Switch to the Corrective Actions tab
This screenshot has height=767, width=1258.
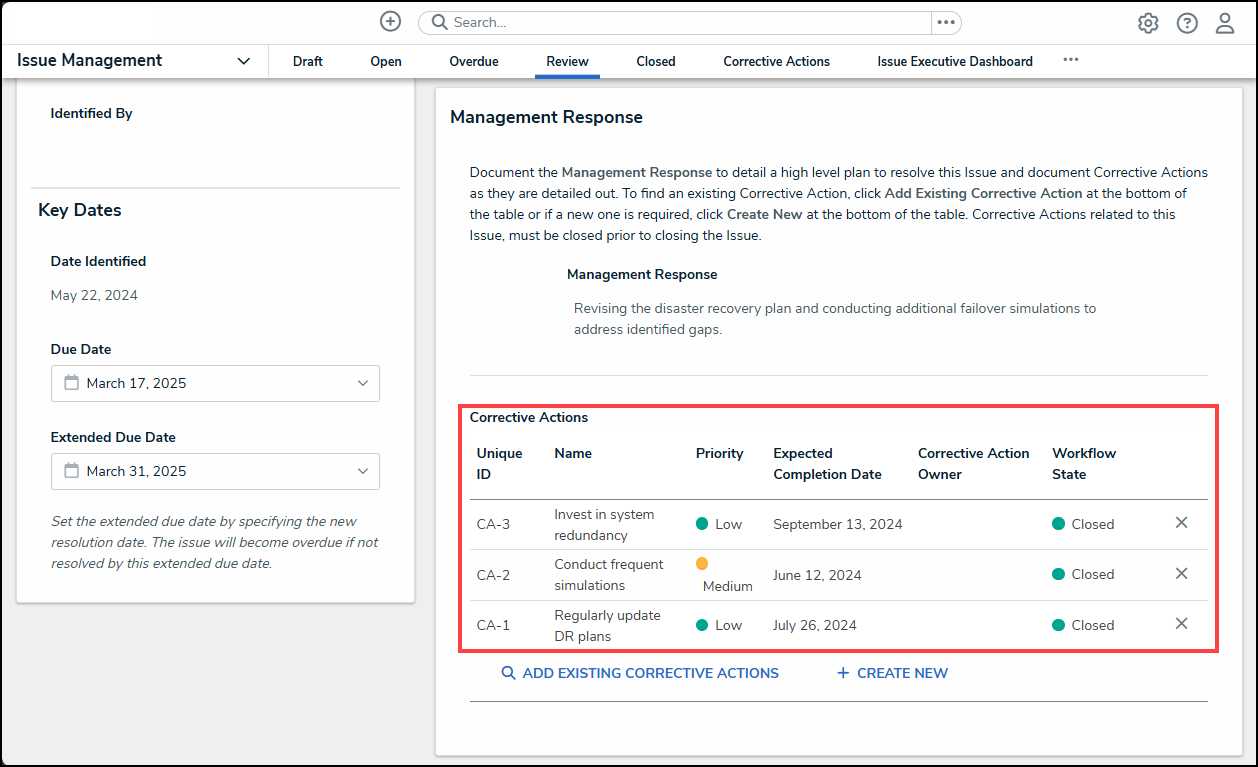pyautogui.click(x=776, y=61)
